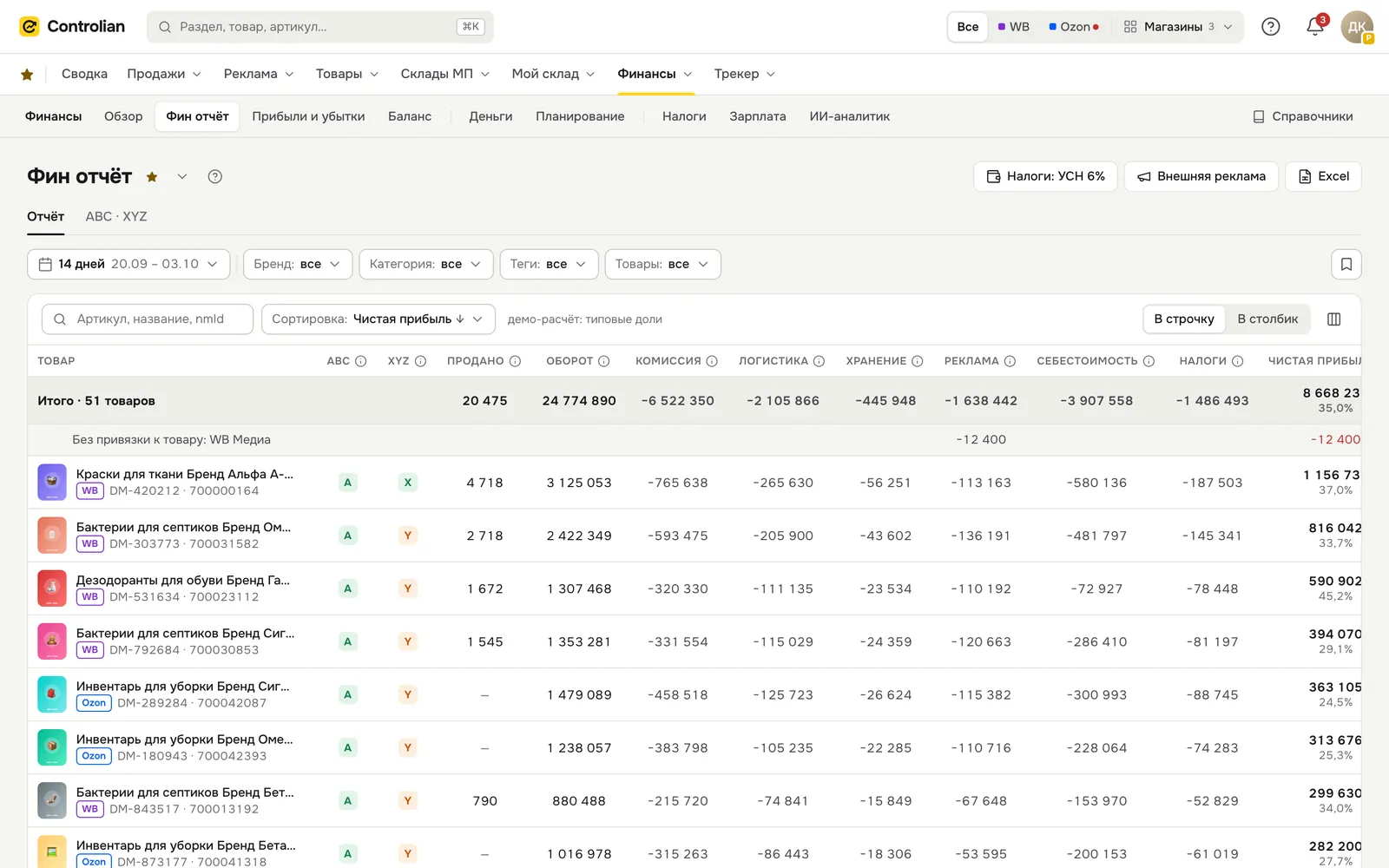Open Бренд filter dropdown
1389x868 pixels.
298,264
